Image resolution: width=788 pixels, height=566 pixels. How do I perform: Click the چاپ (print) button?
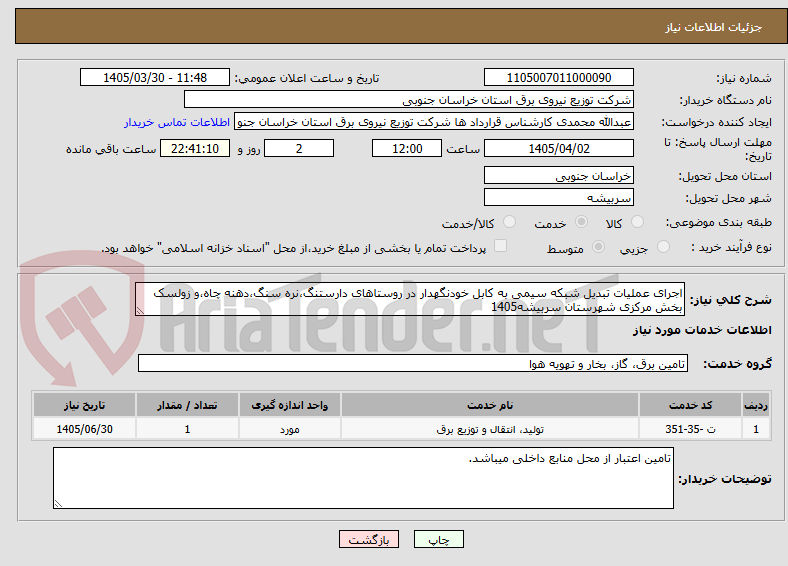click(438, 539)
